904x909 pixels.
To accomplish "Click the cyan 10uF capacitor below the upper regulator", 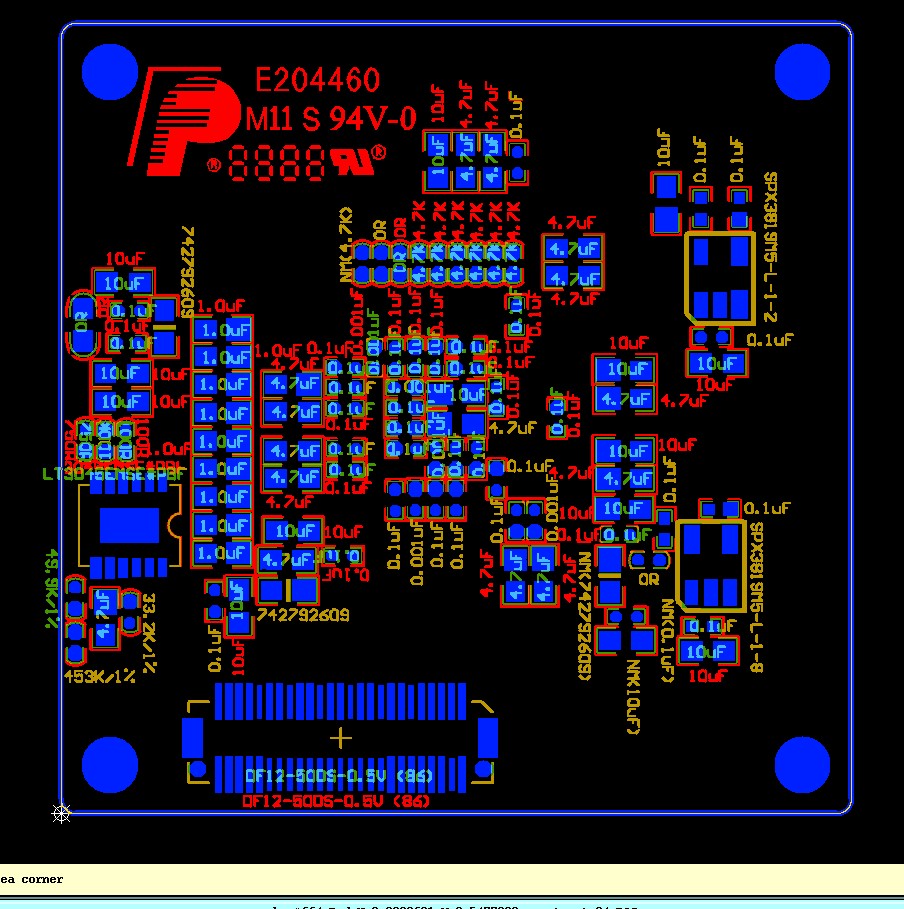I will click(x=717, y=363).
